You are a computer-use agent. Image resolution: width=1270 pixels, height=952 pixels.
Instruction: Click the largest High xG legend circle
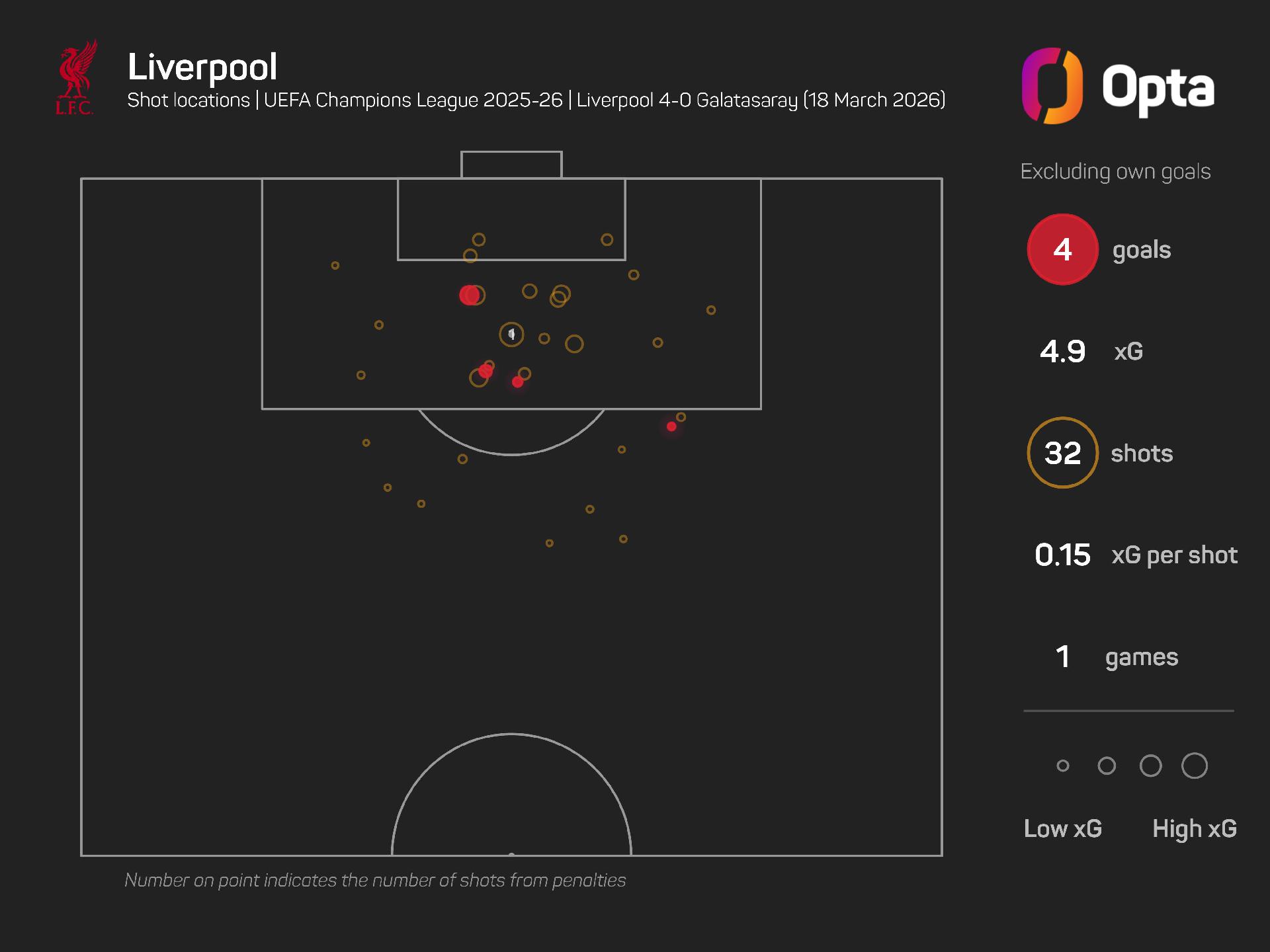point(1194,766)
